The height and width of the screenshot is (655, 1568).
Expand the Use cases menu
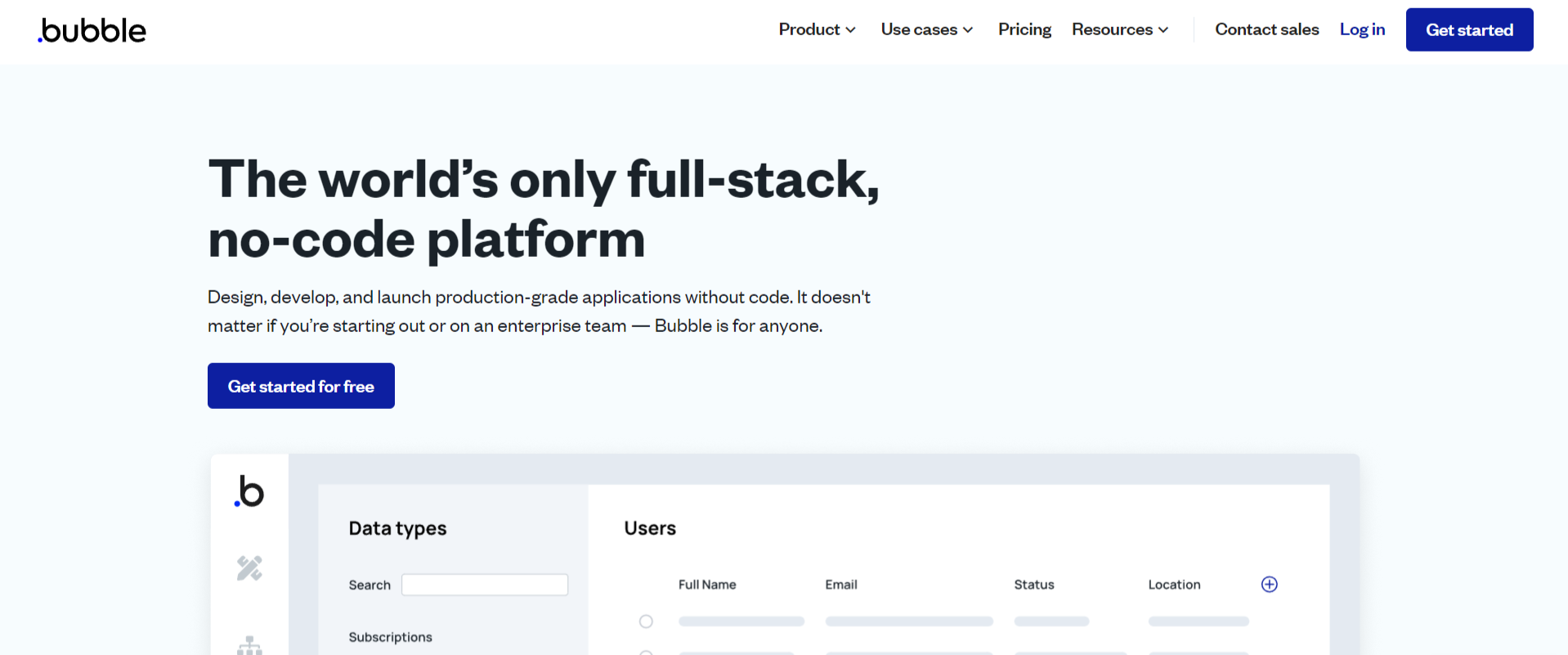(x=926, y=29)
